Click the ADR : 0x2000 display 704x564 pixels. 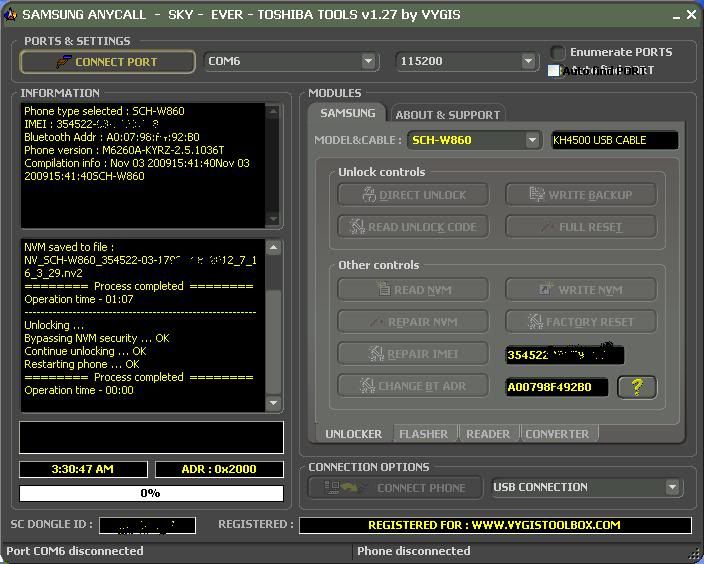219,469
